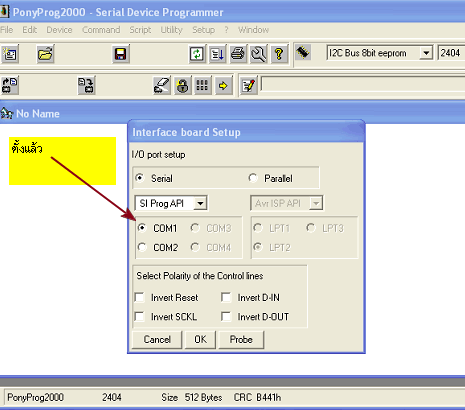Select the LPT3 radio button
The height and width of the screenshot is (410, 465).
[311, 228]
